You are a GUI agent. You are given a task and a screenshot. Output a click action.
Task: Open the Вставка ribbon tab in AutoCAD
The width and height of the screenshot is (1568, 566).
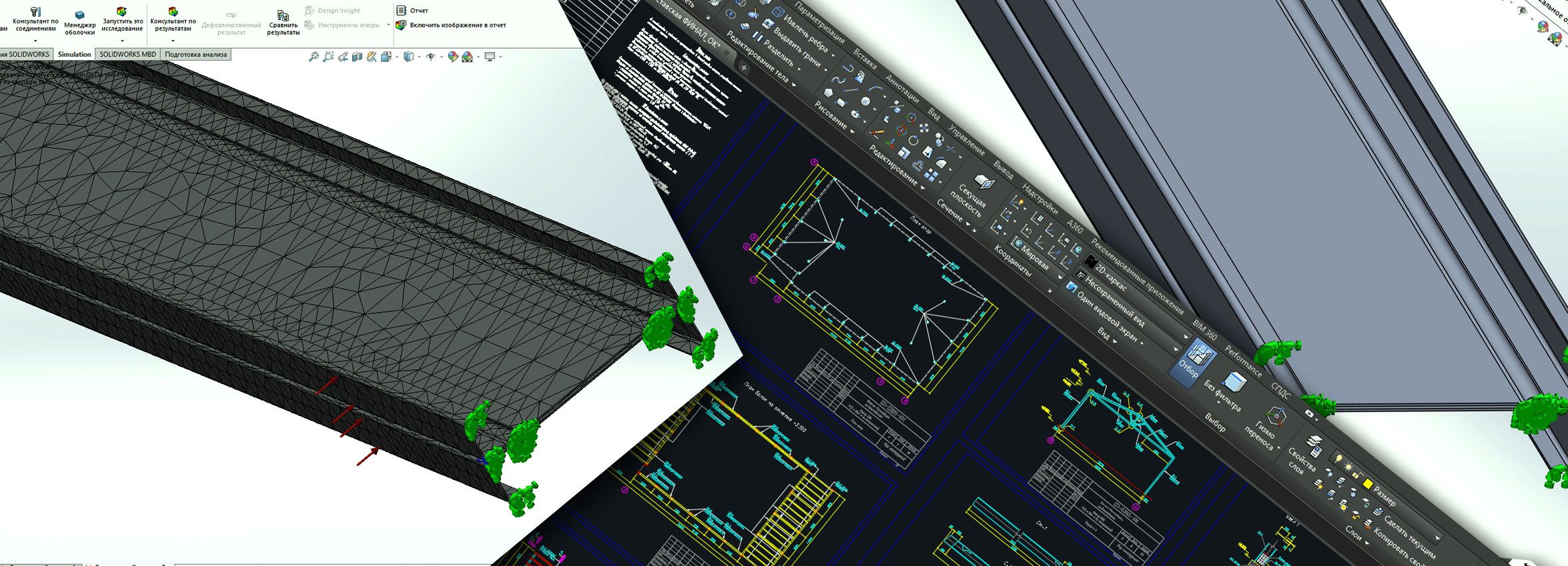click(865, 60)
